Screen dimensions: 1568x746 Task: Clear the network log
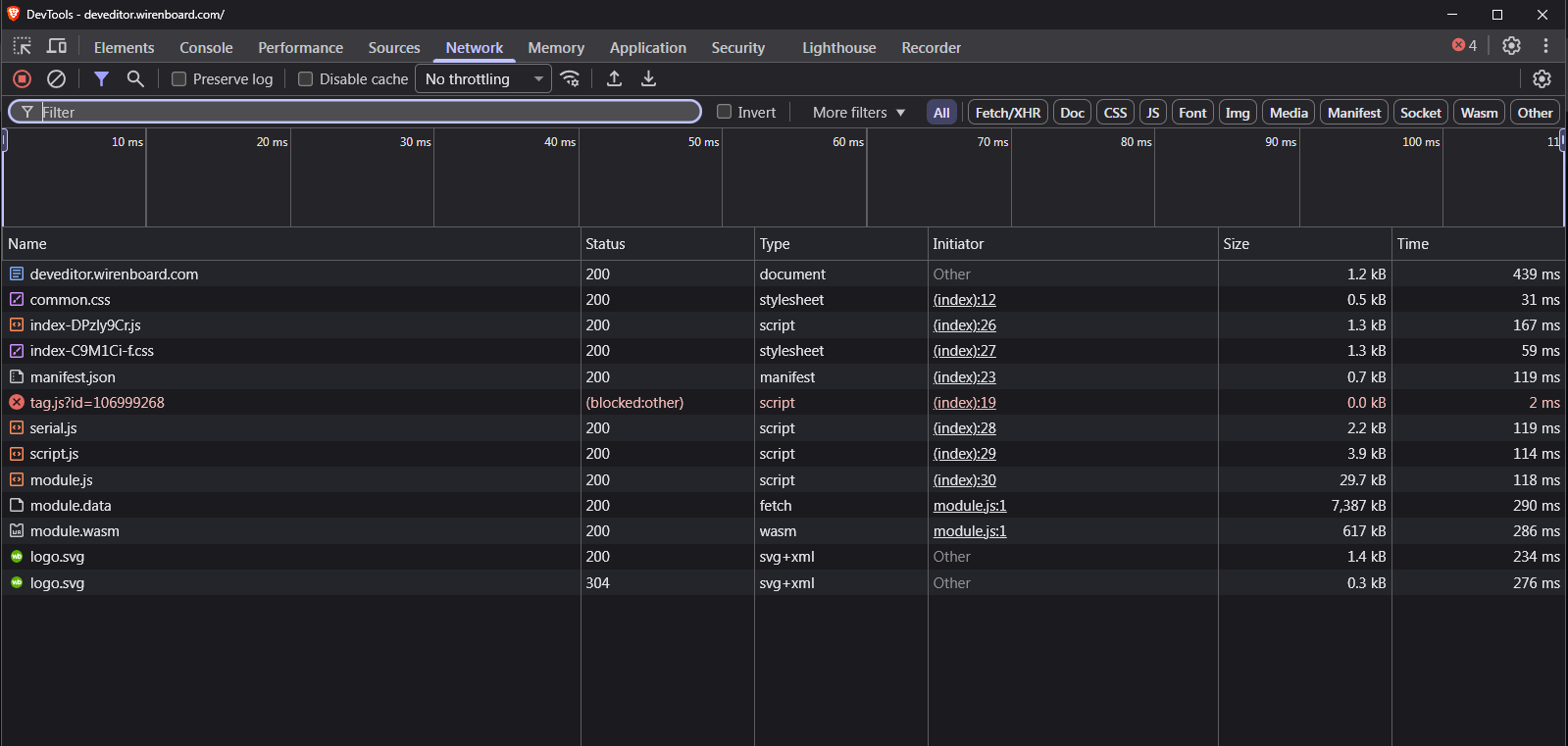click(57, 78)
